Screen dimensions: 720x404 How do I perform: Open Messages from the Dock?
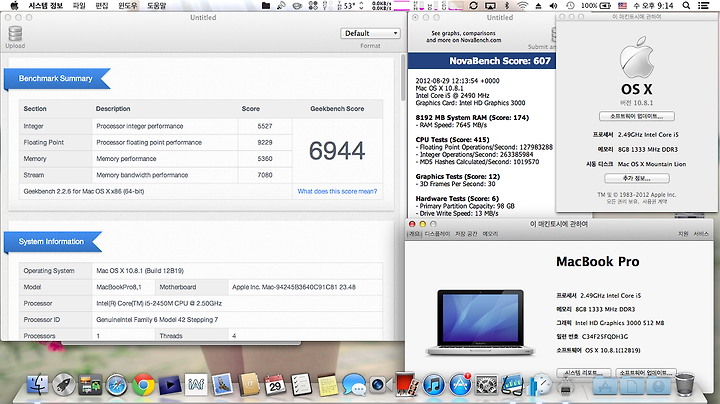(x=354, y=385)
